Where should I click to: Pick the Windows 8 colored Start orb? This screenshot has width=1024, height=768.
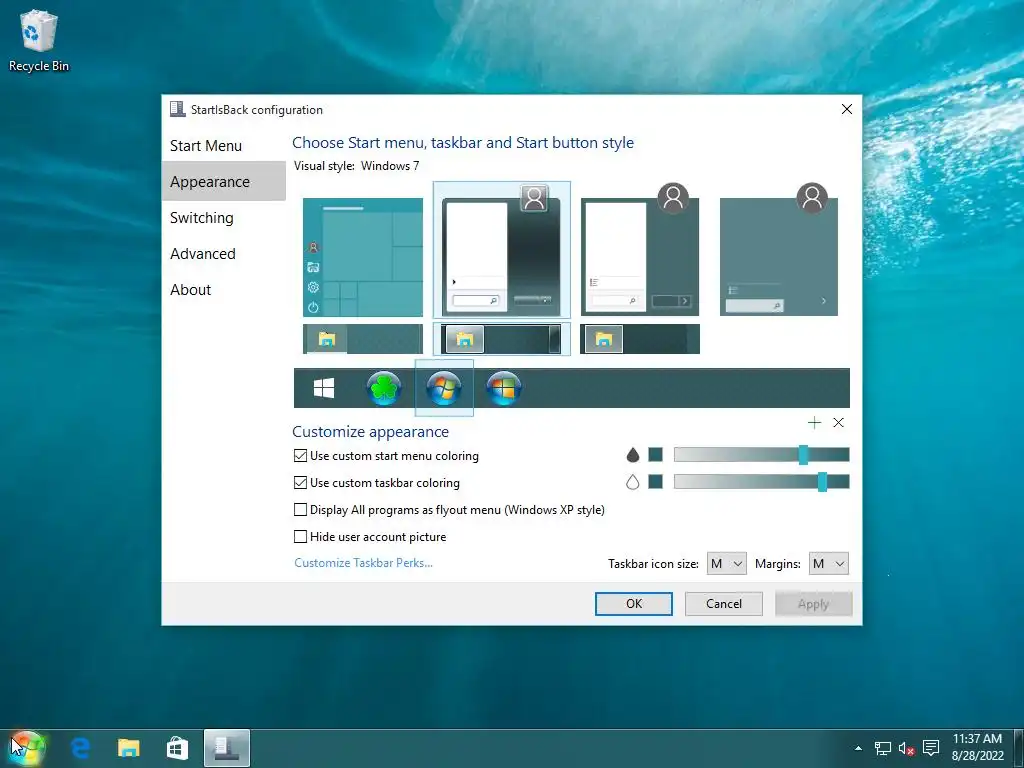pos(504,388)
